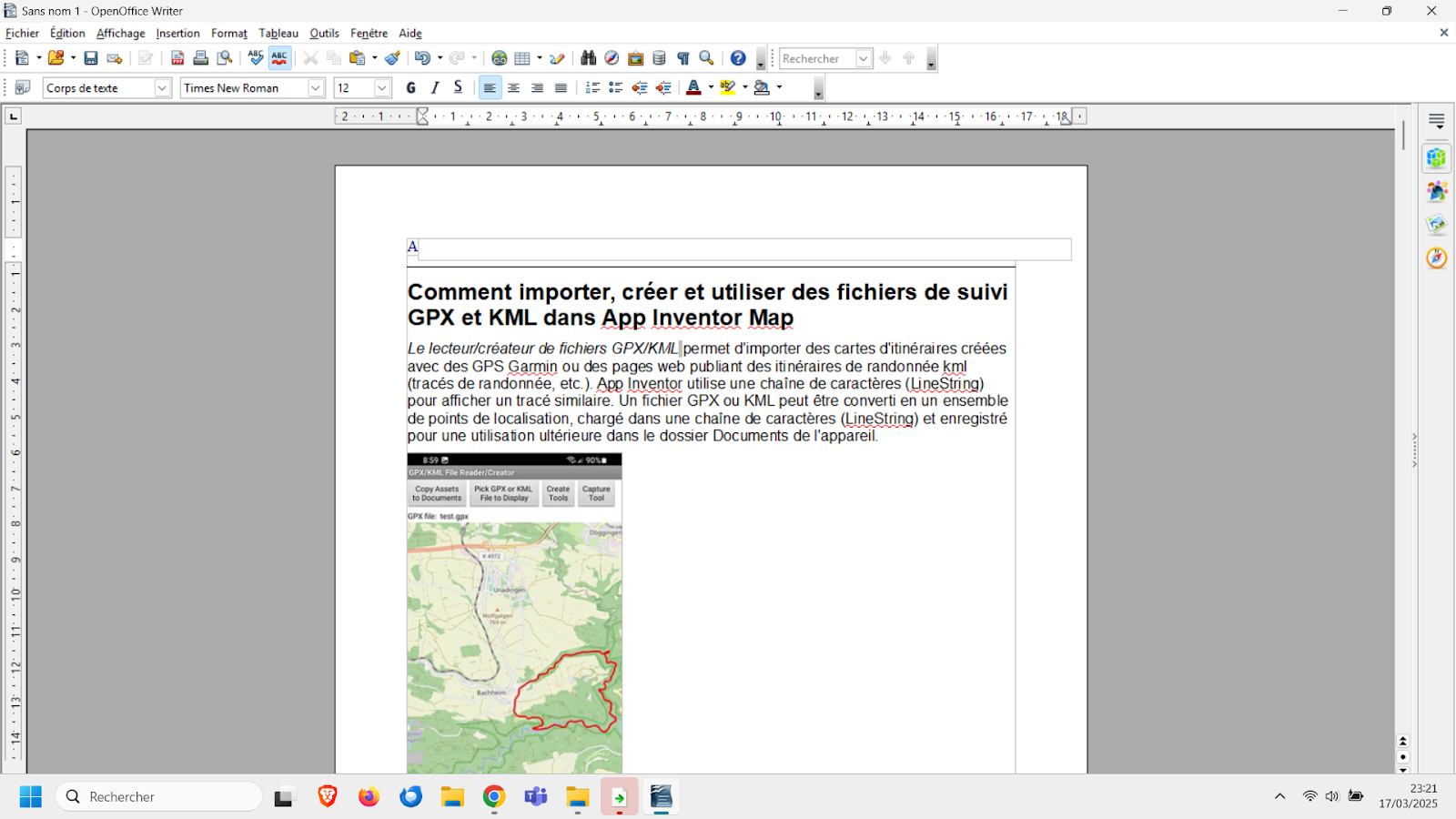Open Find & Replace binoculars icon
This screenshot has height=819, width=1456.
(589, 58)
